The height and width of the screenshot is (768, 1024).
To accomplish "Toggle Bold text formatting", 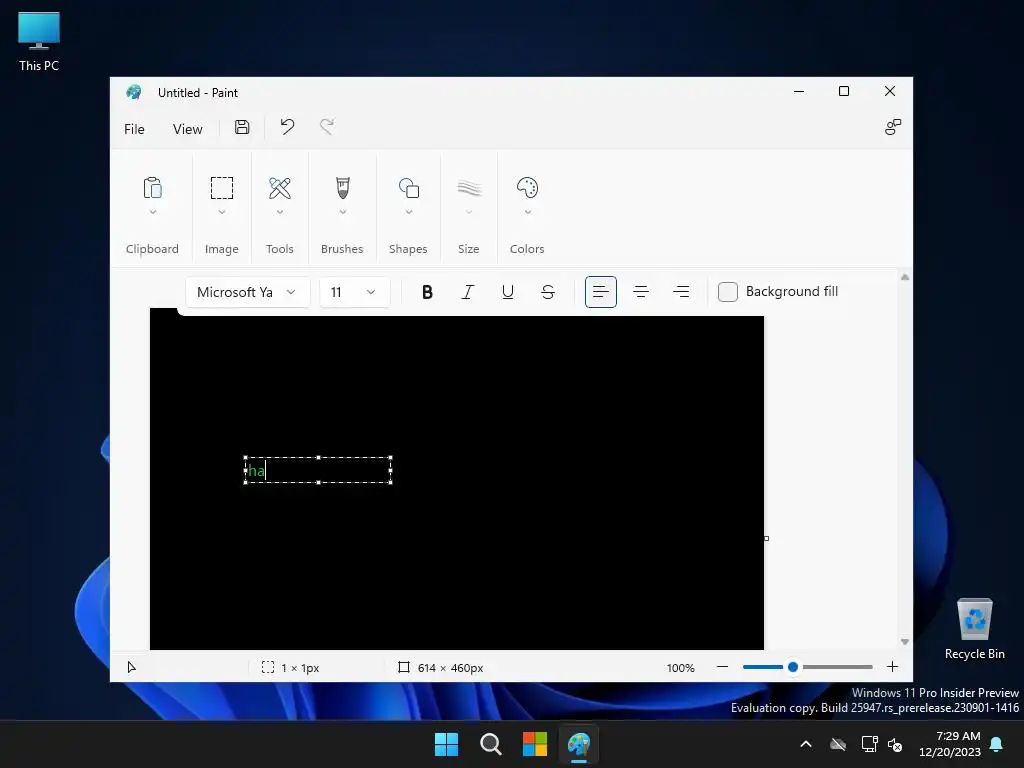I will [x=427, y=292].
